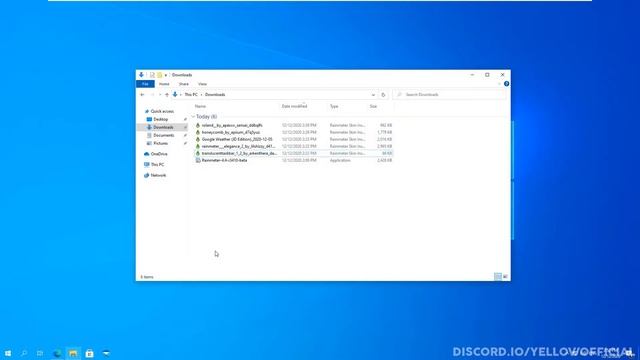Open Microsoft Edge from taskbar
This screenshot has height=360, width=640.
click(57, 353)
